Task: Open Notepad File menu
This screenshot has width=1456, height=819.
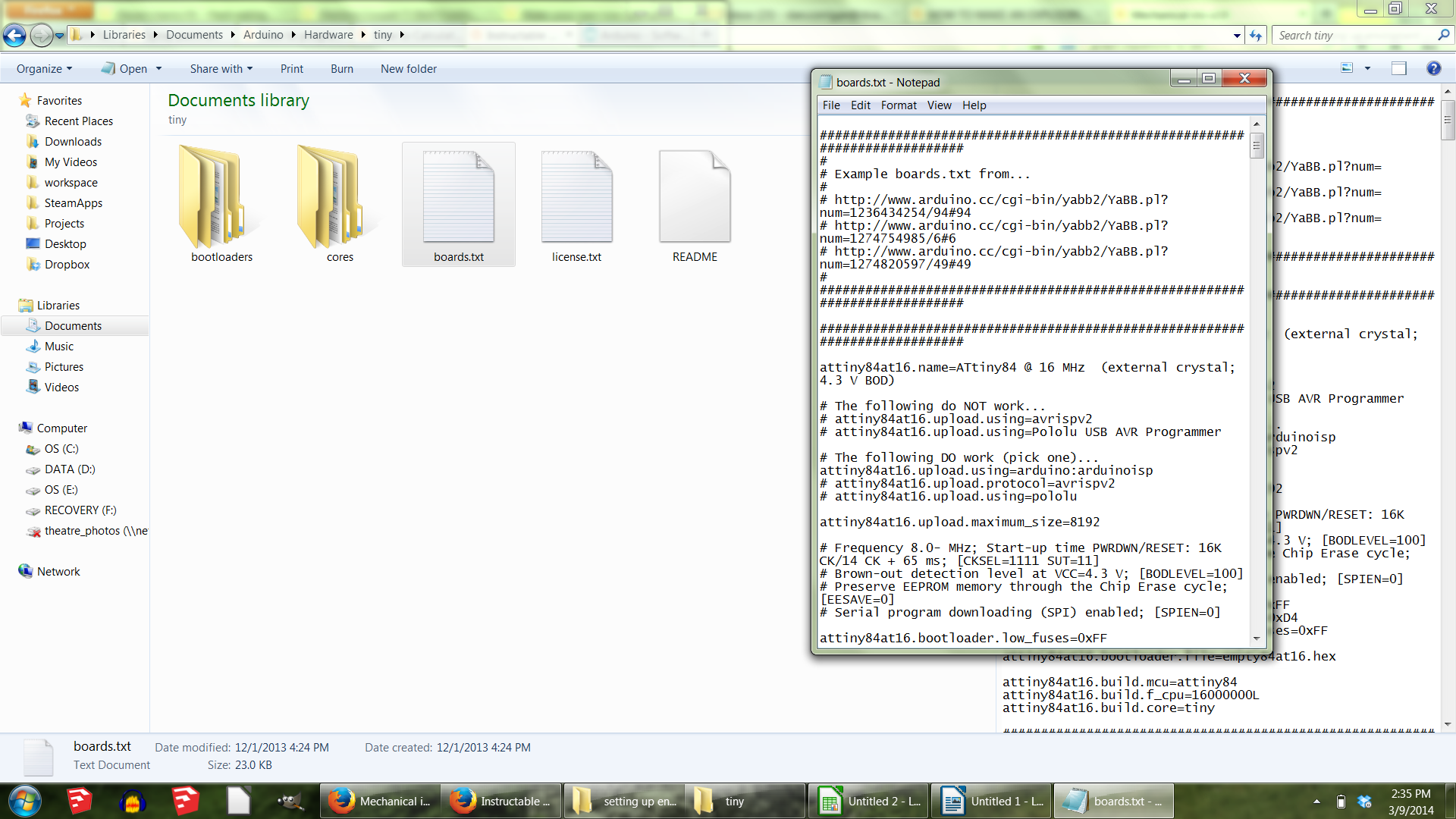Action: point(830,105)
